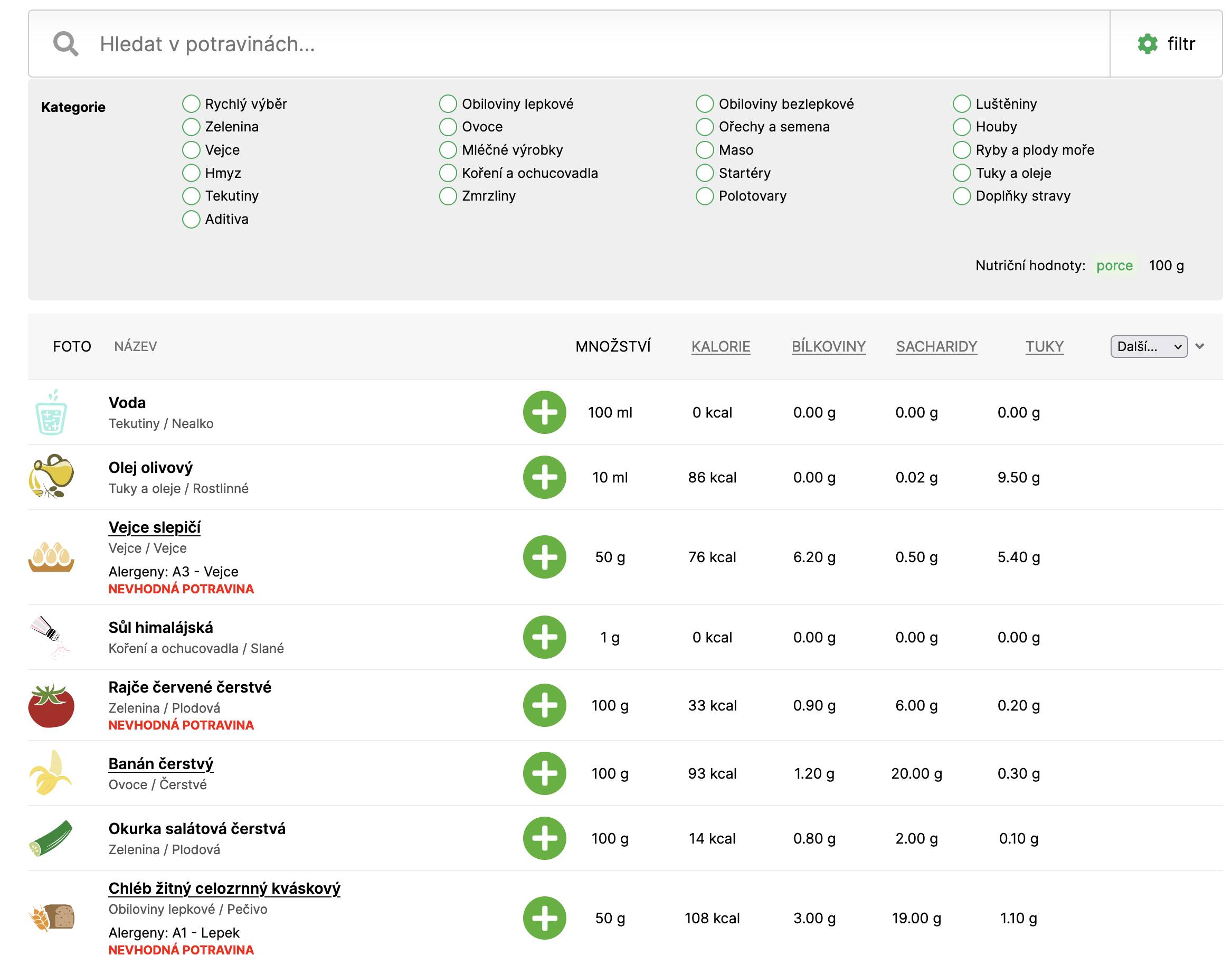Add Sůl himalájská with plus button
1232x965 pixels.
pos(544,637)
